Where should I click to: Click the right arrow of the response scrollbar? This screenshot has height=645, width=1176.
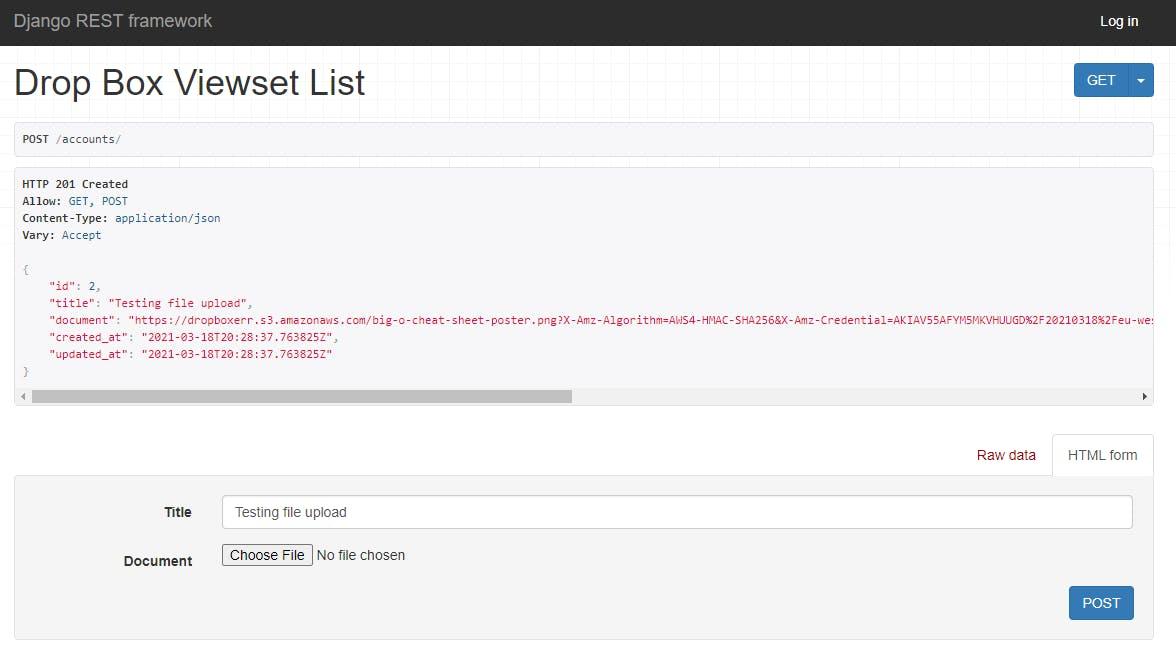pyautogui.click(x=1145, y=396)
